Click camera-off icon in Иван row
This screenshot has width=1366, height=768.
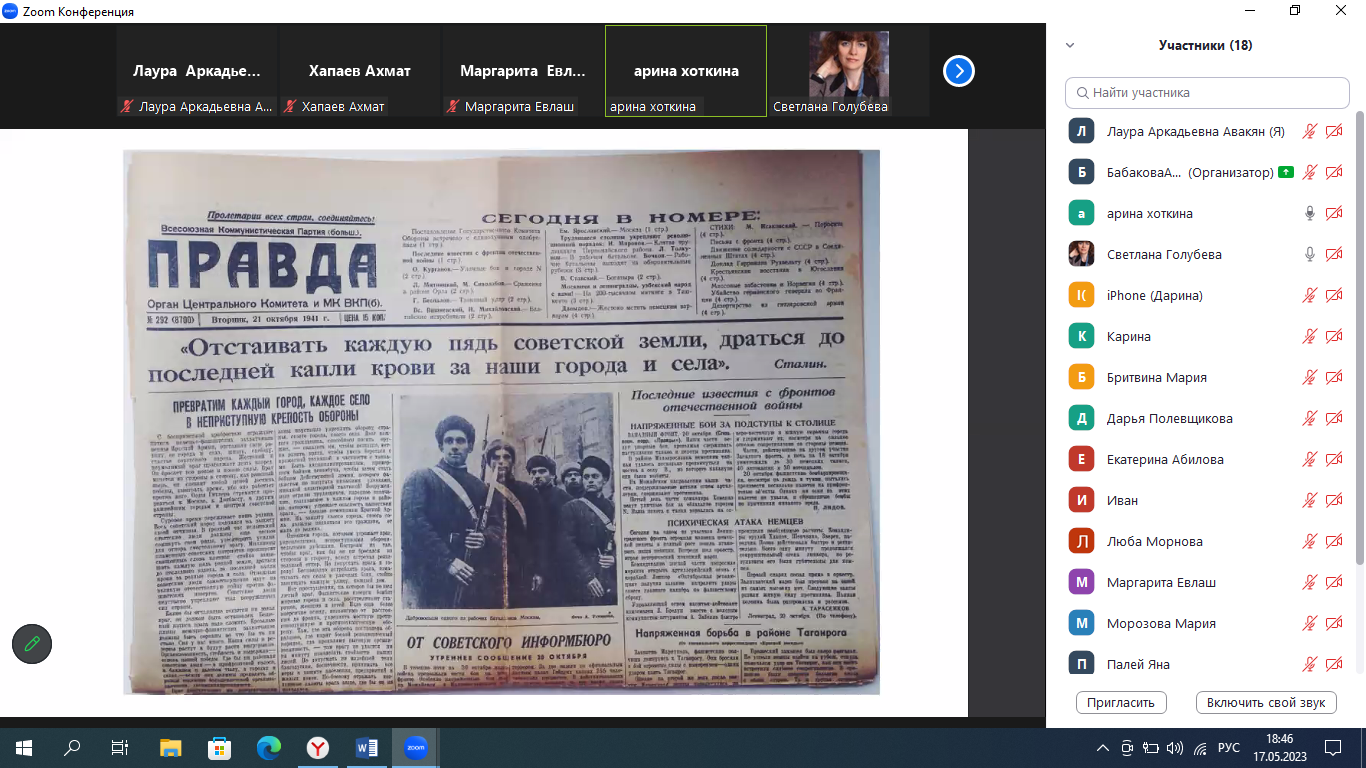tap(1334, 500)
